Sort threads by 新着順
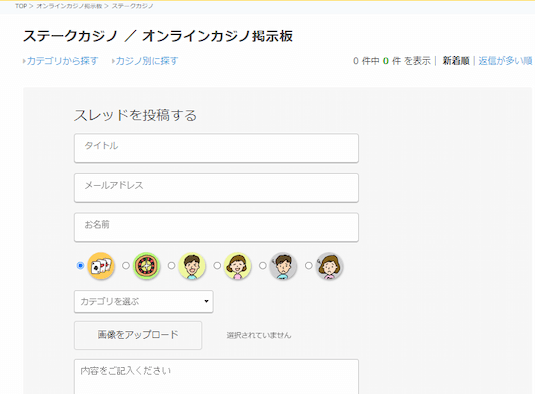Viewport: 535px width, 394px height. coord(456,61)
